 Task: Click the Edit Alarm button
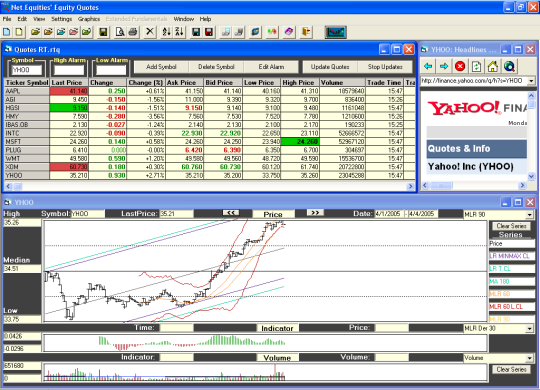[271, 67]
